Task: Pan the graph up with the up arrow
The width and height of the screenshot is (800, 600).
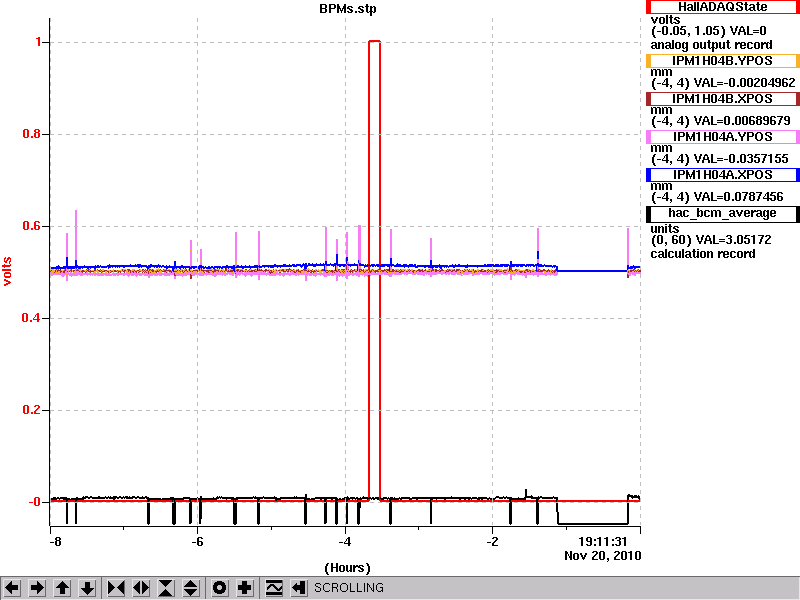Action: click(x=62, y=588)
